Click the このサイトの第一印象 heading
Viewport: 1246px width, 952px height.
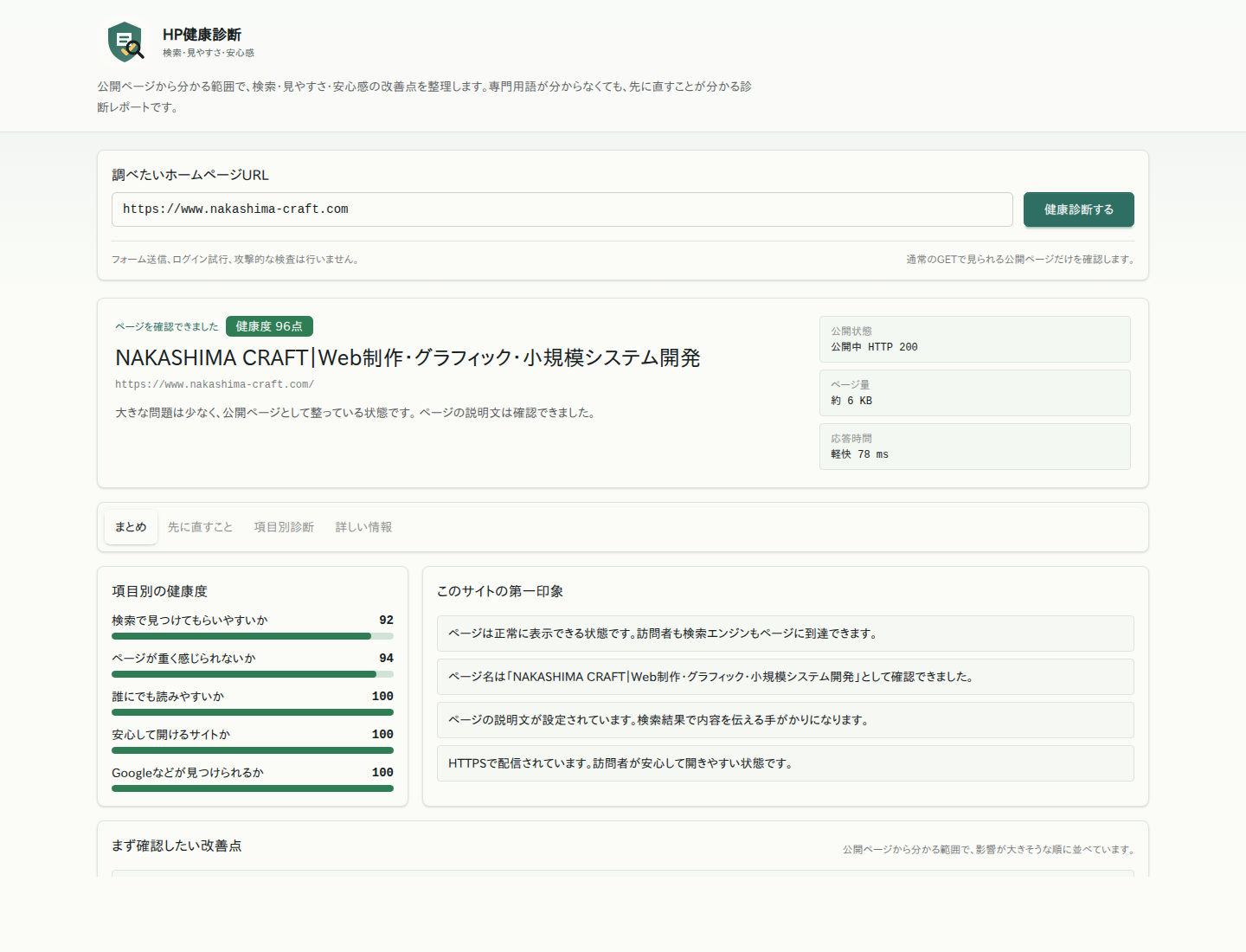tap(500, 591)
